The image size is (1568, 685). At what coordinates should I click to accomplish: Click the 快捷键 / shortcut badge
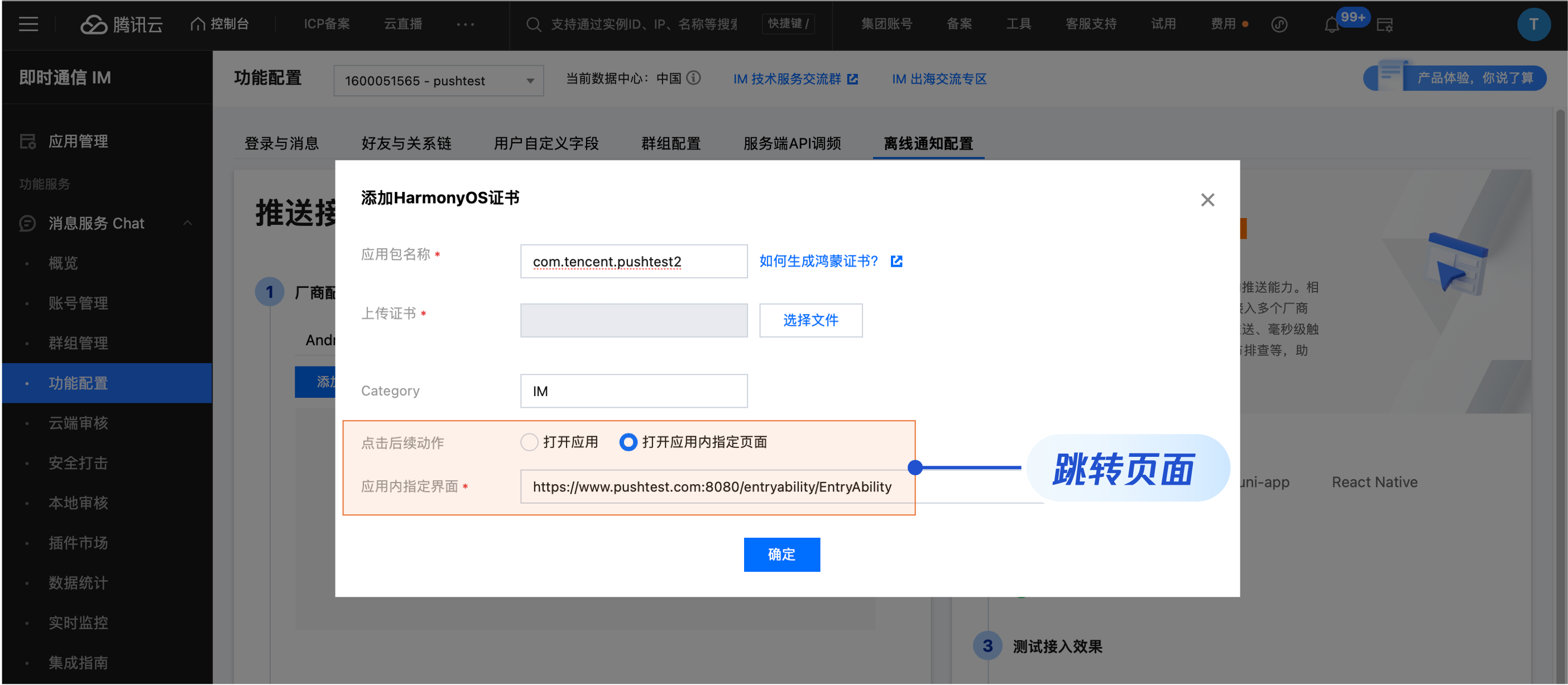point(788,24)
